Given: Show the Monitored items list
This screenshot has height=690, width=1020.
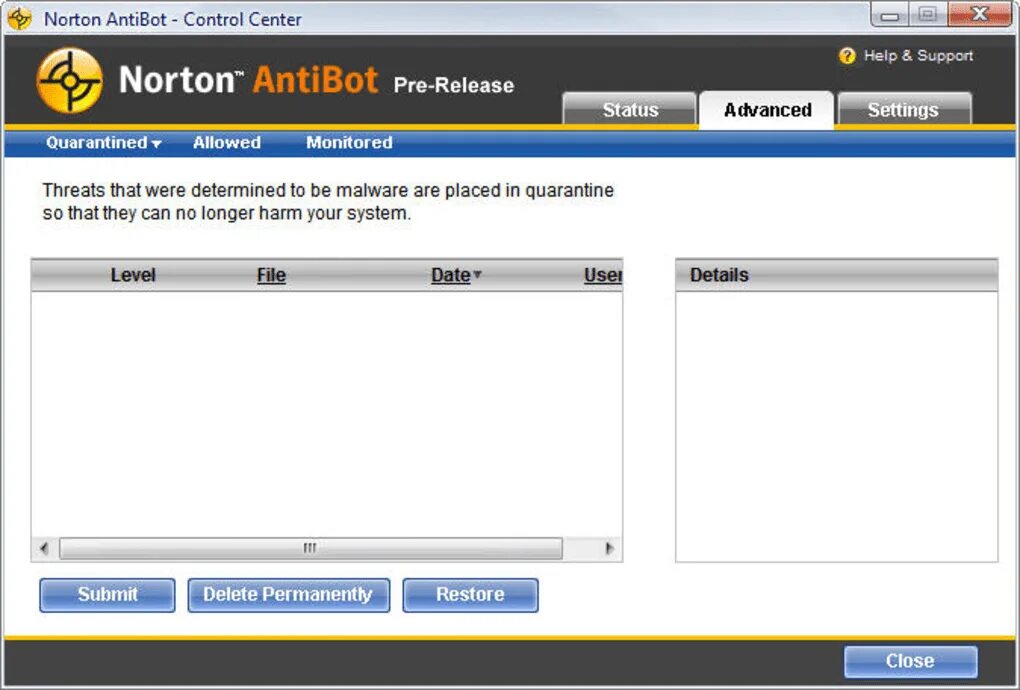Looking at the screenshot, I should pyautogui.click(x=349, y=142).
